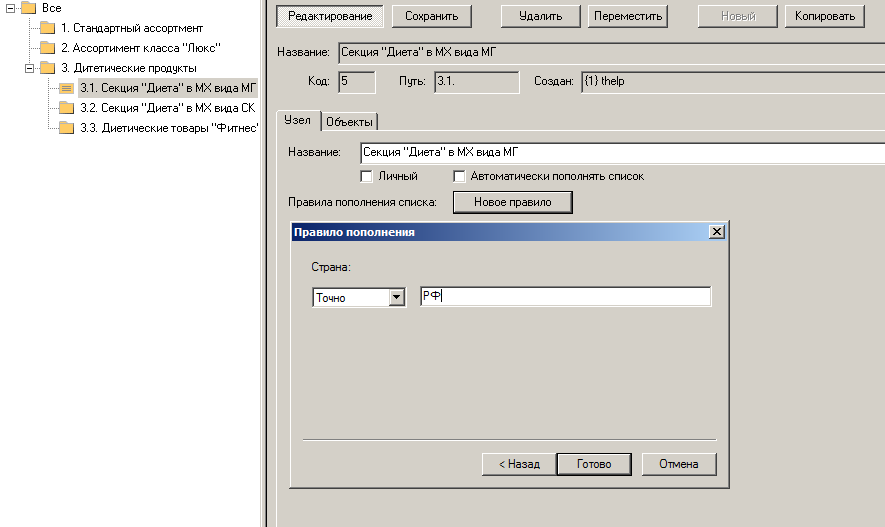Tick the 'Личный' checkbox
Viewport: 885px width, 527px height.
pos(366,176)
